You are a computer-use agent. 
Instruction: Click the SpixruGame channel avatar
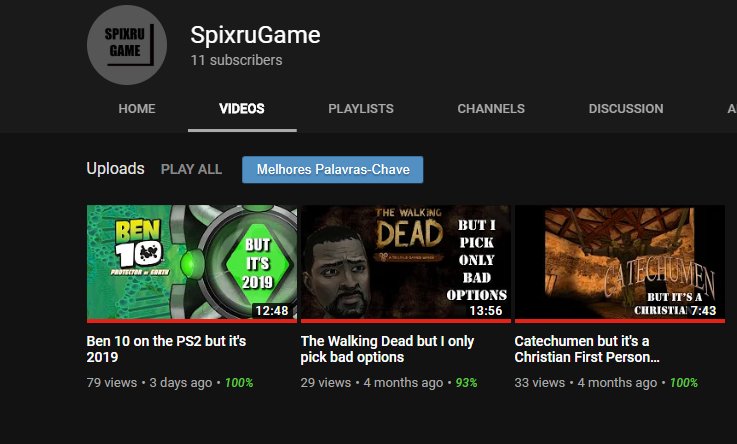pyautogui.click(x=127, y=45)
